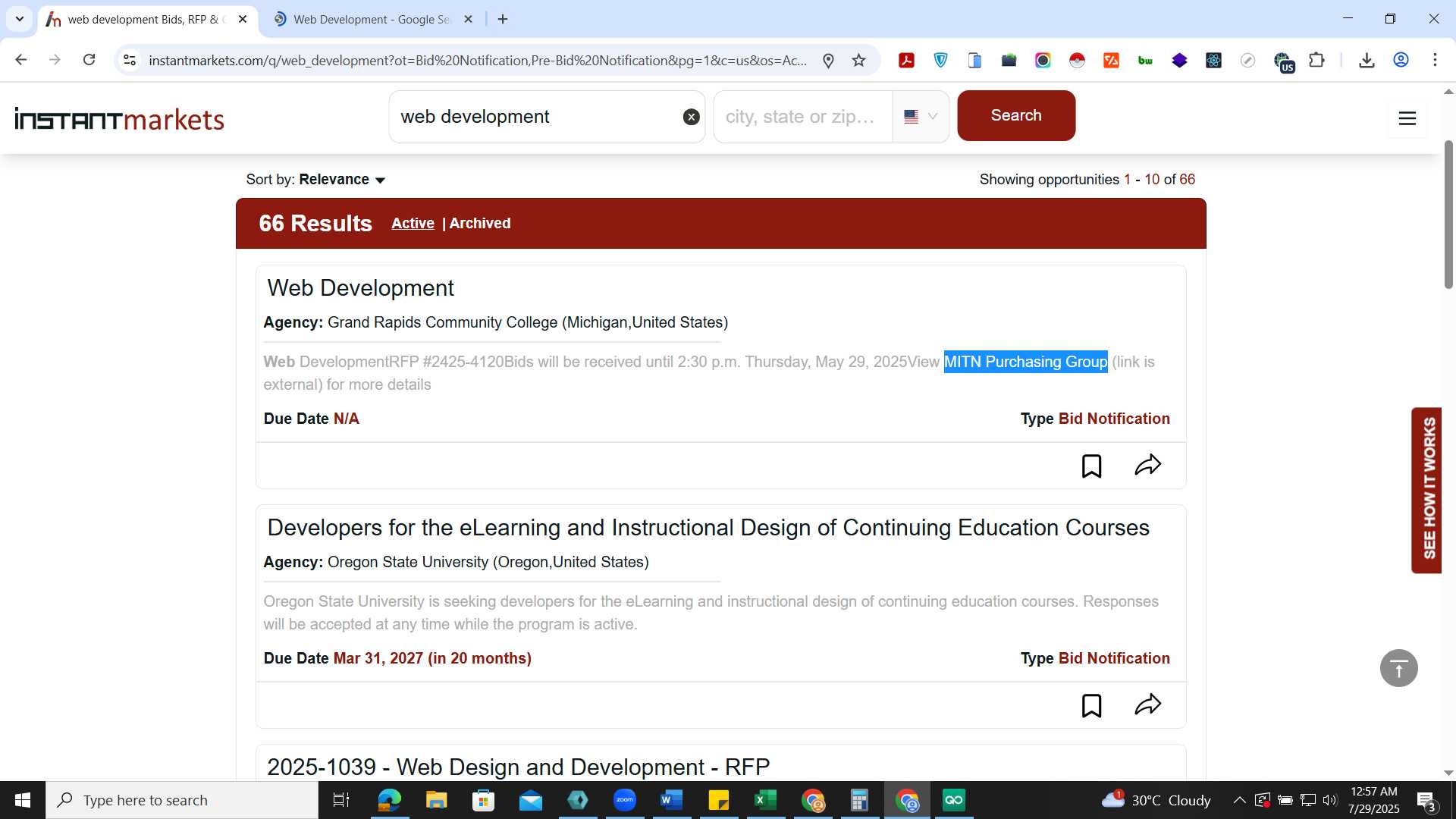1456x819 pixels.
Task: Click the browser address bar URL
Action: (478, 61)
